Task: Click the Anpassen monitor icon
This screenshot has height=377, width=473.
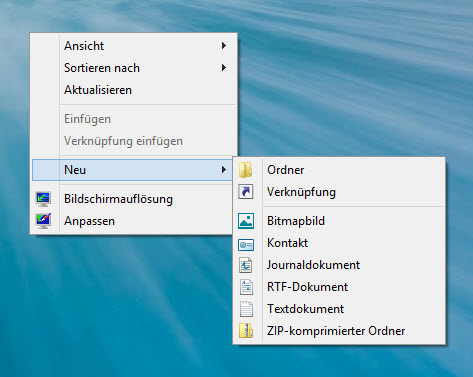Action: [x=43, y=221]
